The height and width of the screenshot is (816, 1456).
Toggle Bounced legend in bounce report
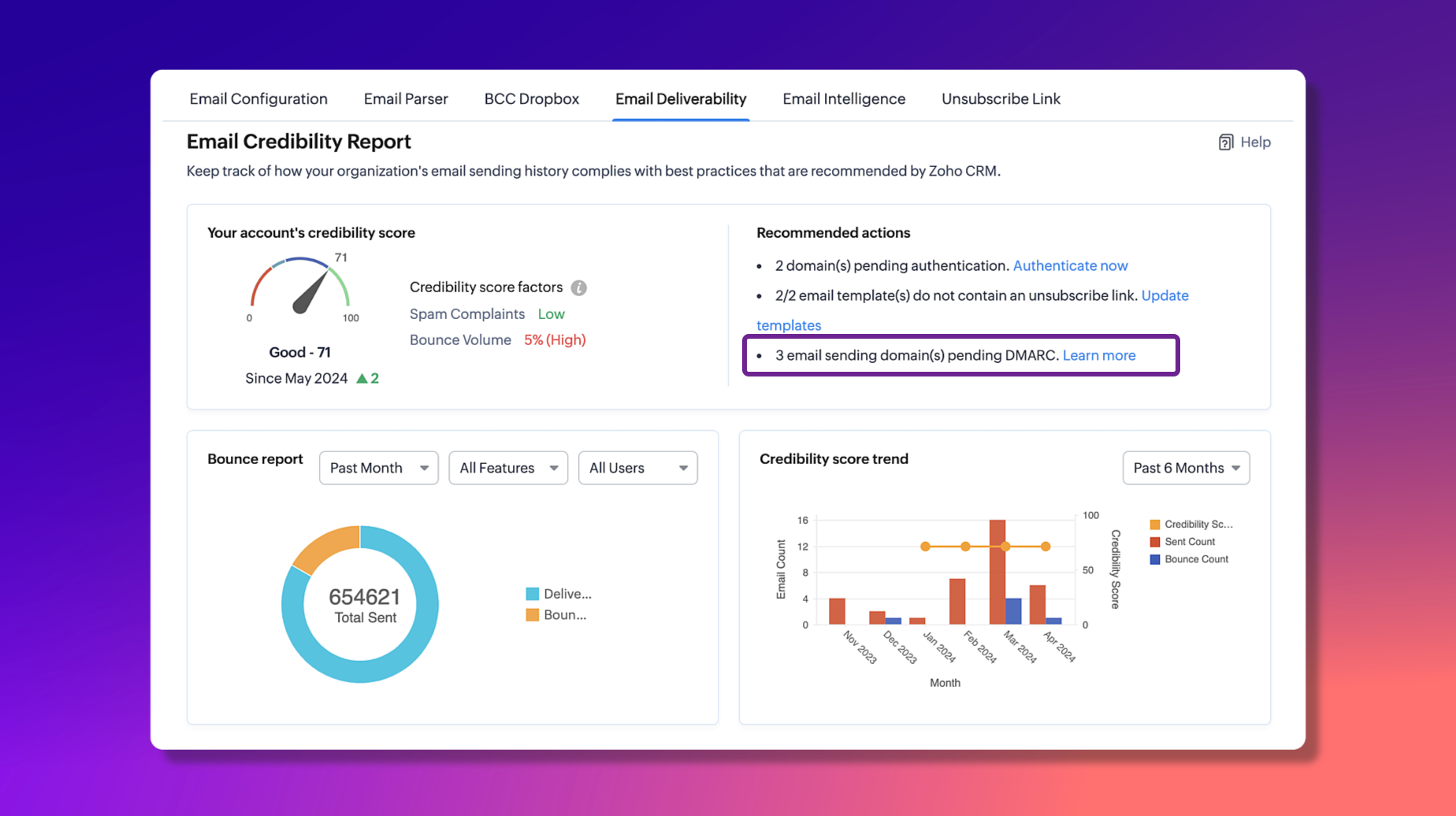(556, 615)
